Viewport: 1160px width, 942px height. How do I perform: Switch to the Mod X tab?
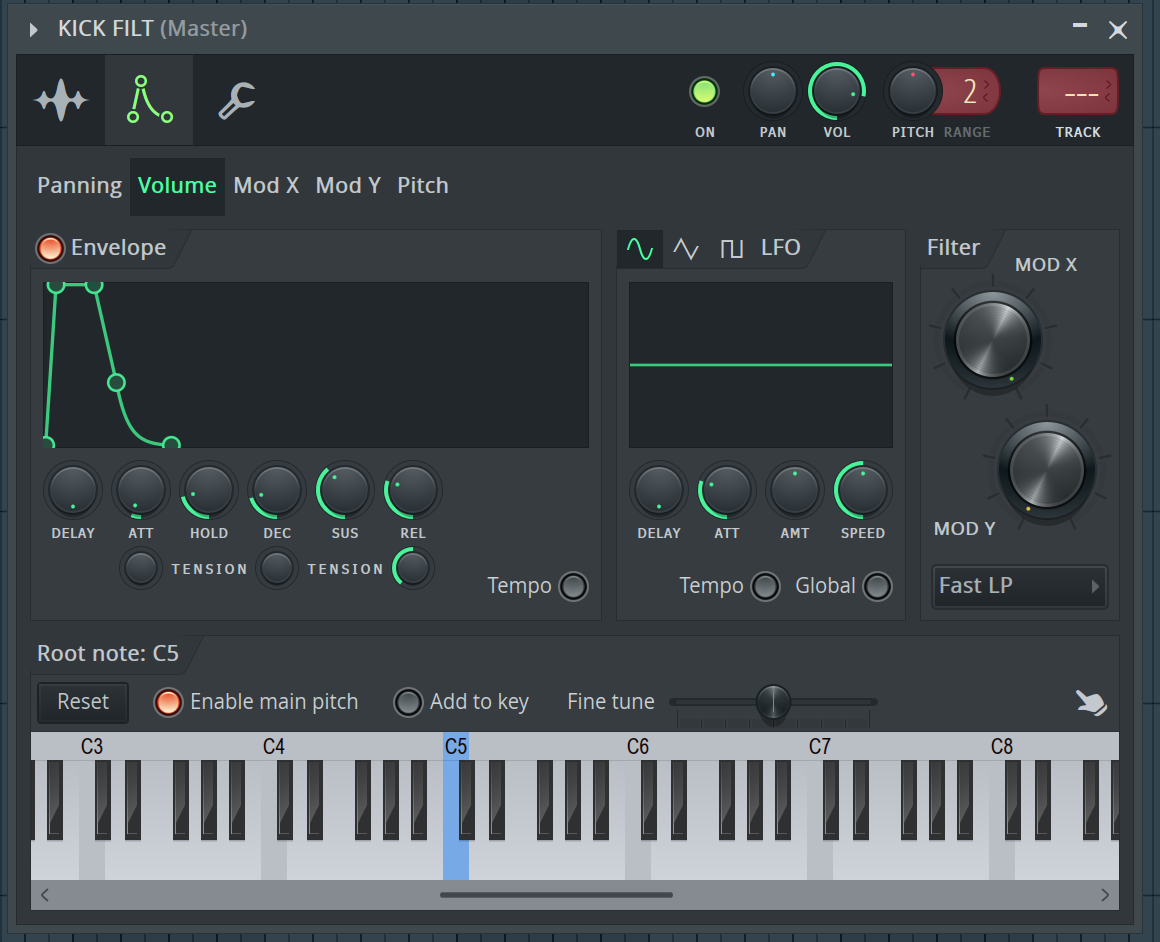point(266,186)
